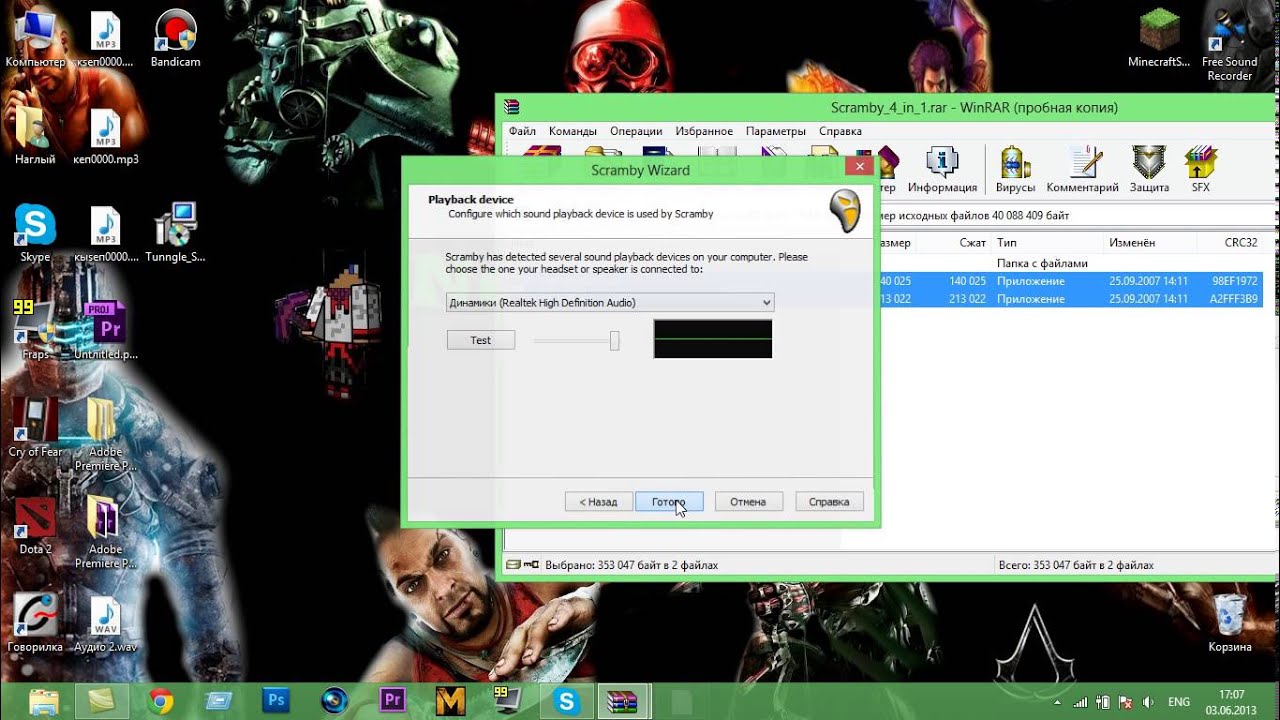Click the Готово button to finish
This screenshot has height=720, width=1280.
[x=669, y=501]
